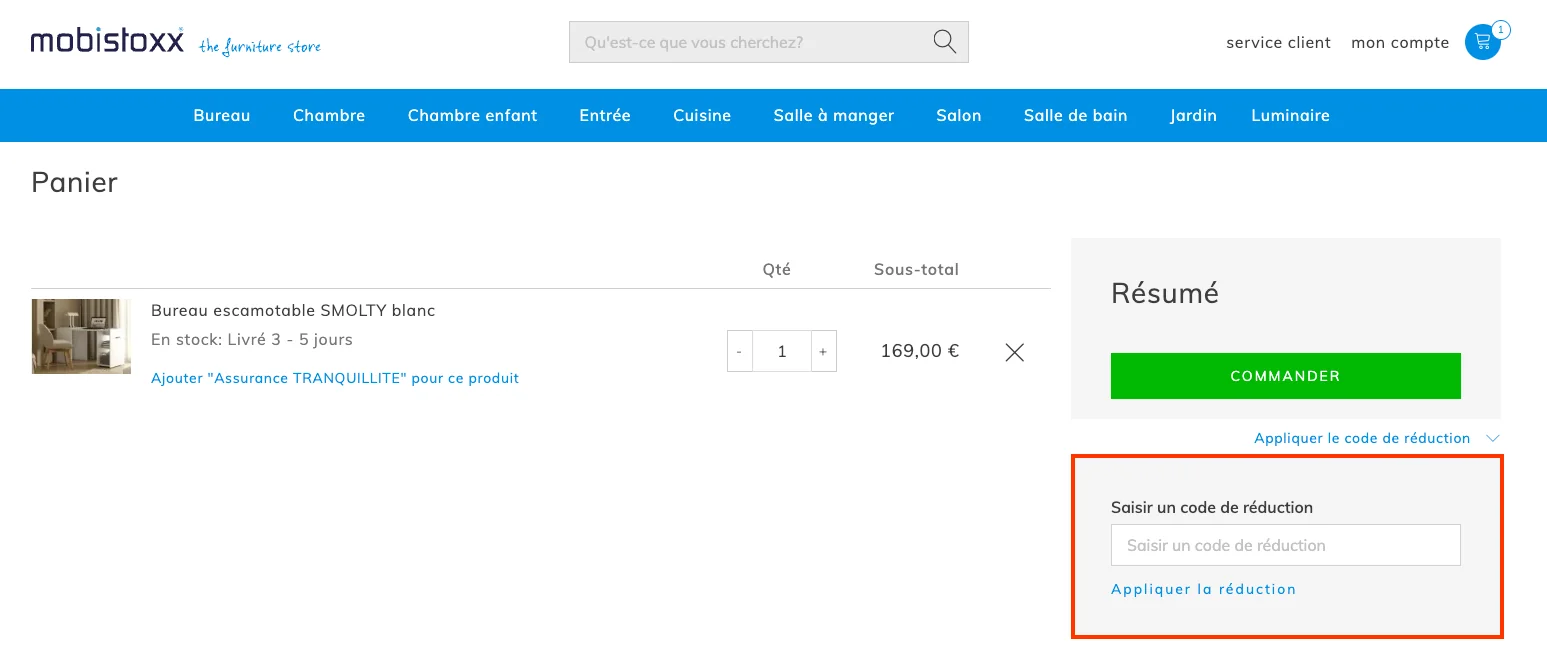
Task: Increase quantity with the plus button
Action: [822, 351]
